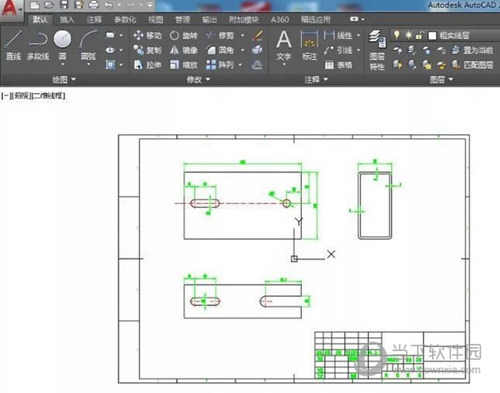500x393 pixels.
Task: Click Open file in quick access toolbar
Action: click(49, 5)
